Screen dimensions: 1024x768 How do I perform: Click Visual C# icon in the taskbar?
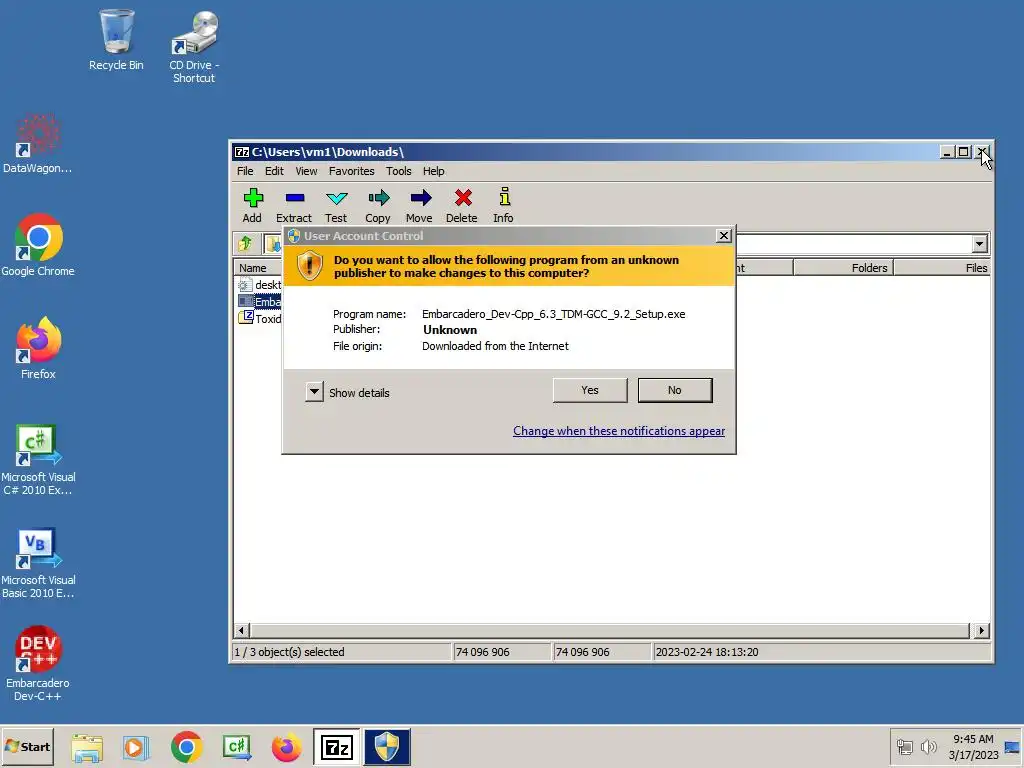[x=236, y=747]
